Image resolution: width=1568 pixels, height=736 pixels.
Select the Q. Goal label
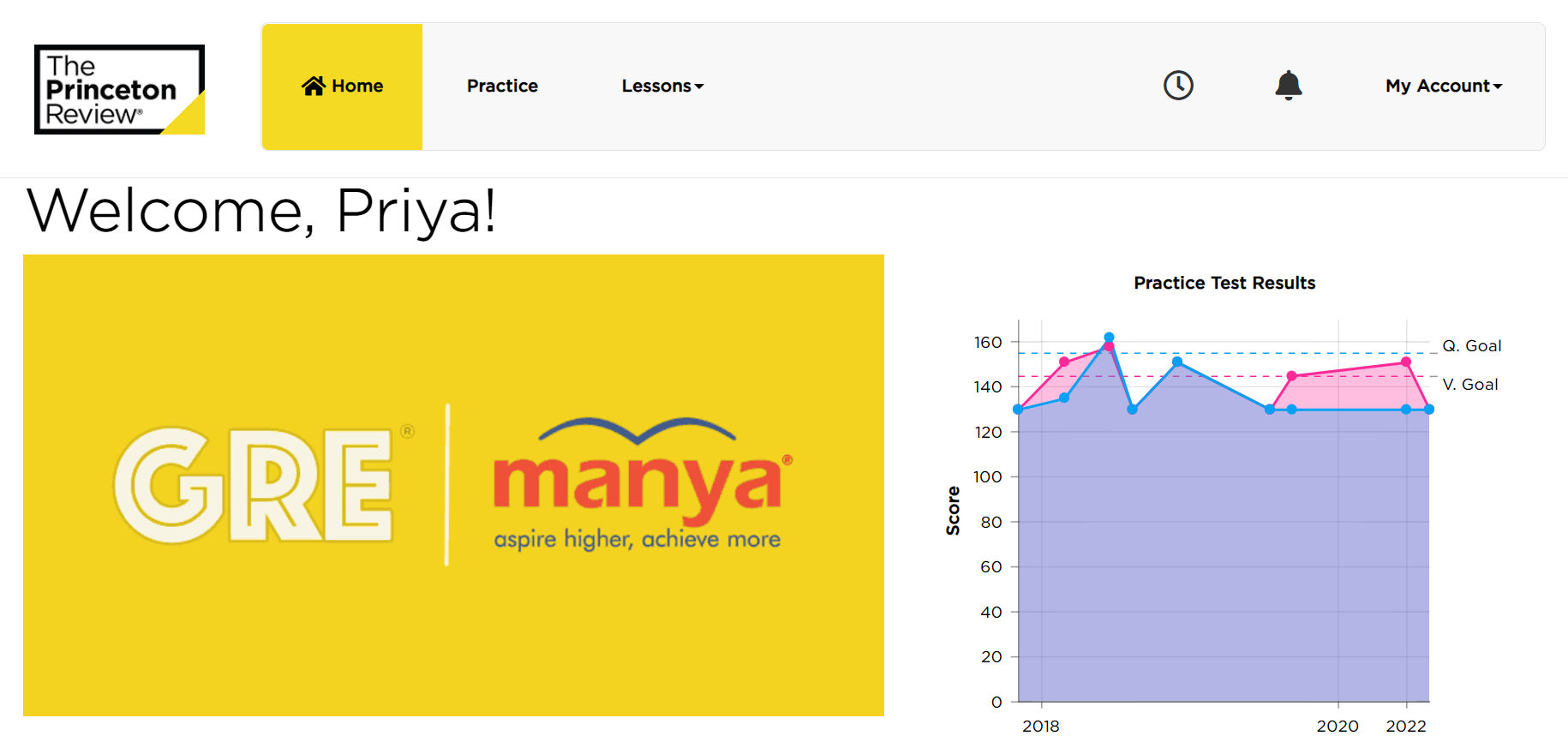pyautogui.click(x=1471, y=345)
